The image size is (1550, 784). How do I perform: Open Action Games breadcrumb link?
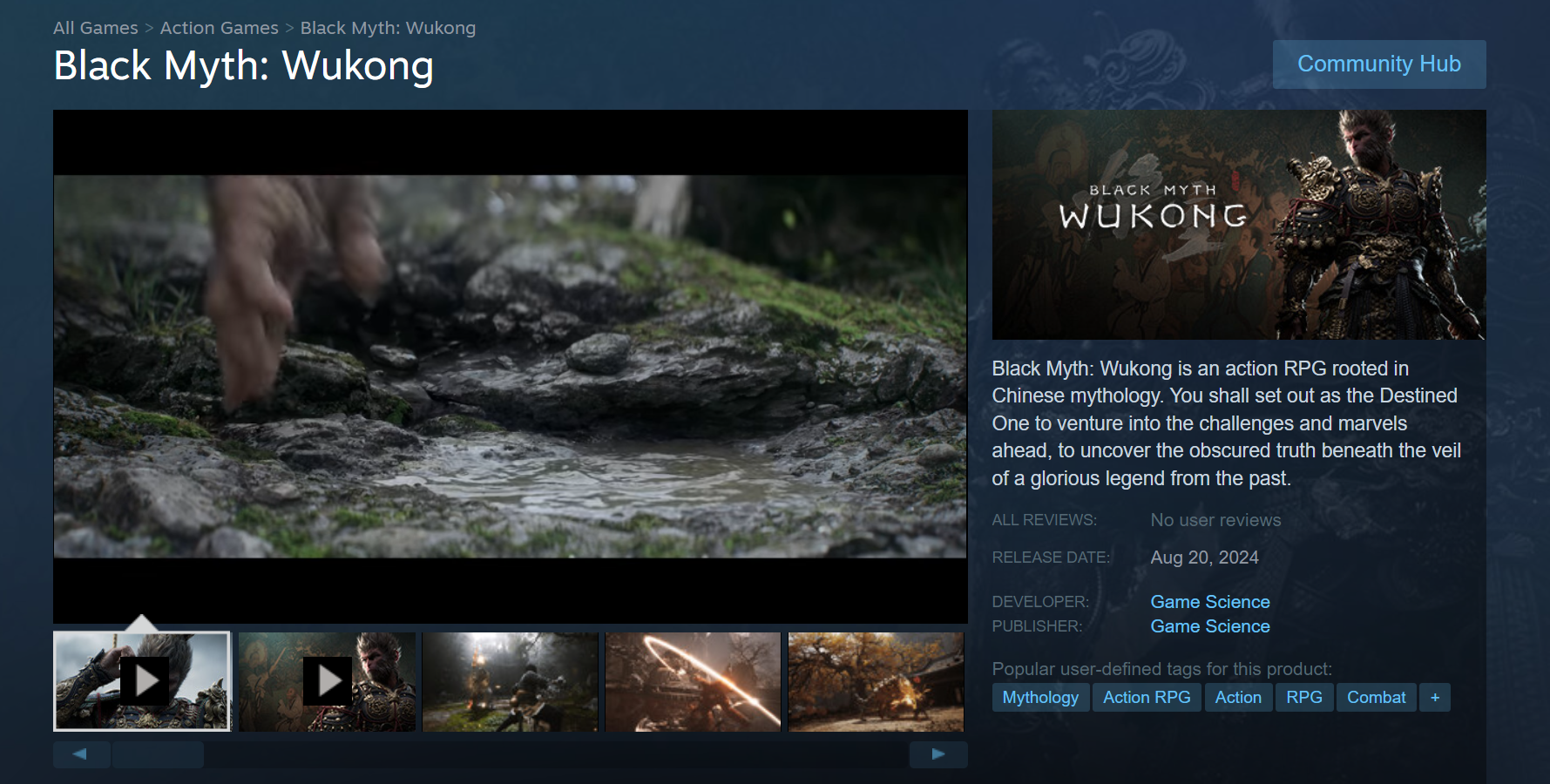click(x=220, y=28)
